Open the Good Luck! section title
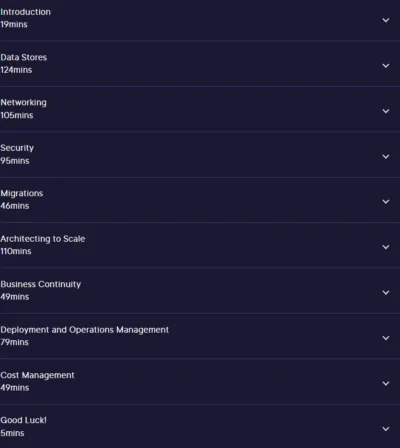400x448 pixels. click(x=23, y=420)
